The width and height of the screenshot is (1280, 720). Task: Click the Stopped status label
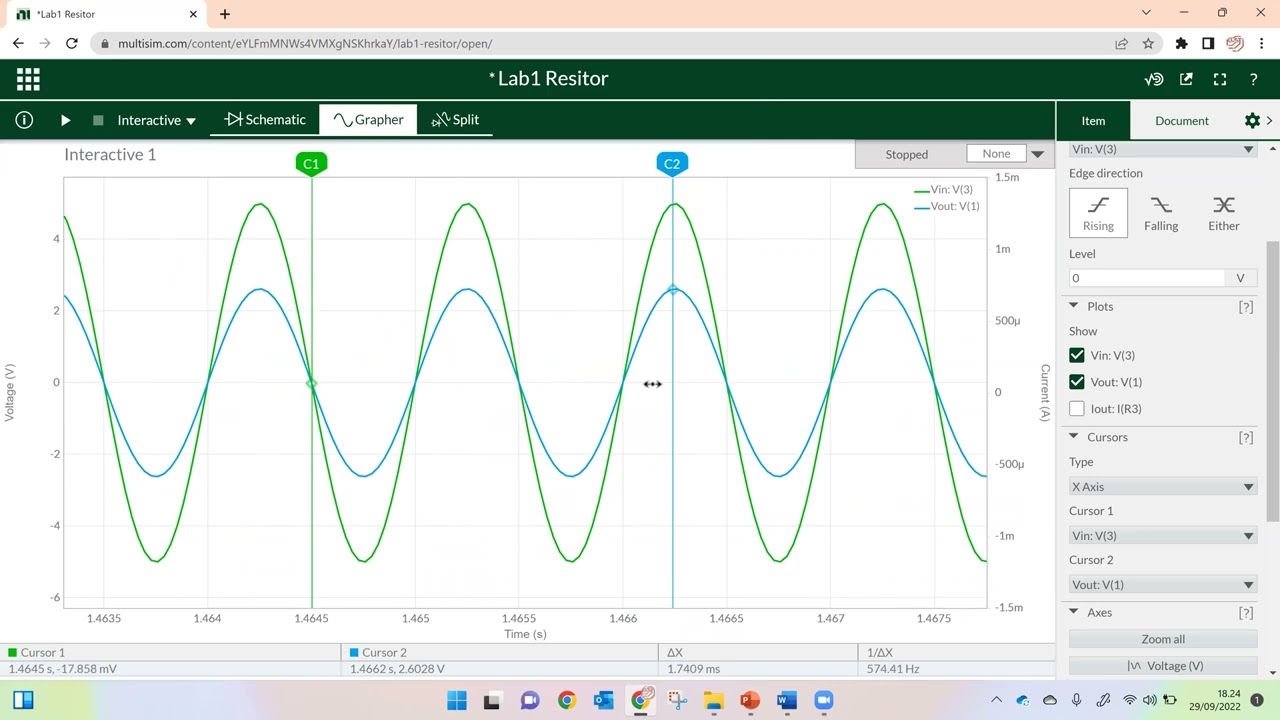907,154
